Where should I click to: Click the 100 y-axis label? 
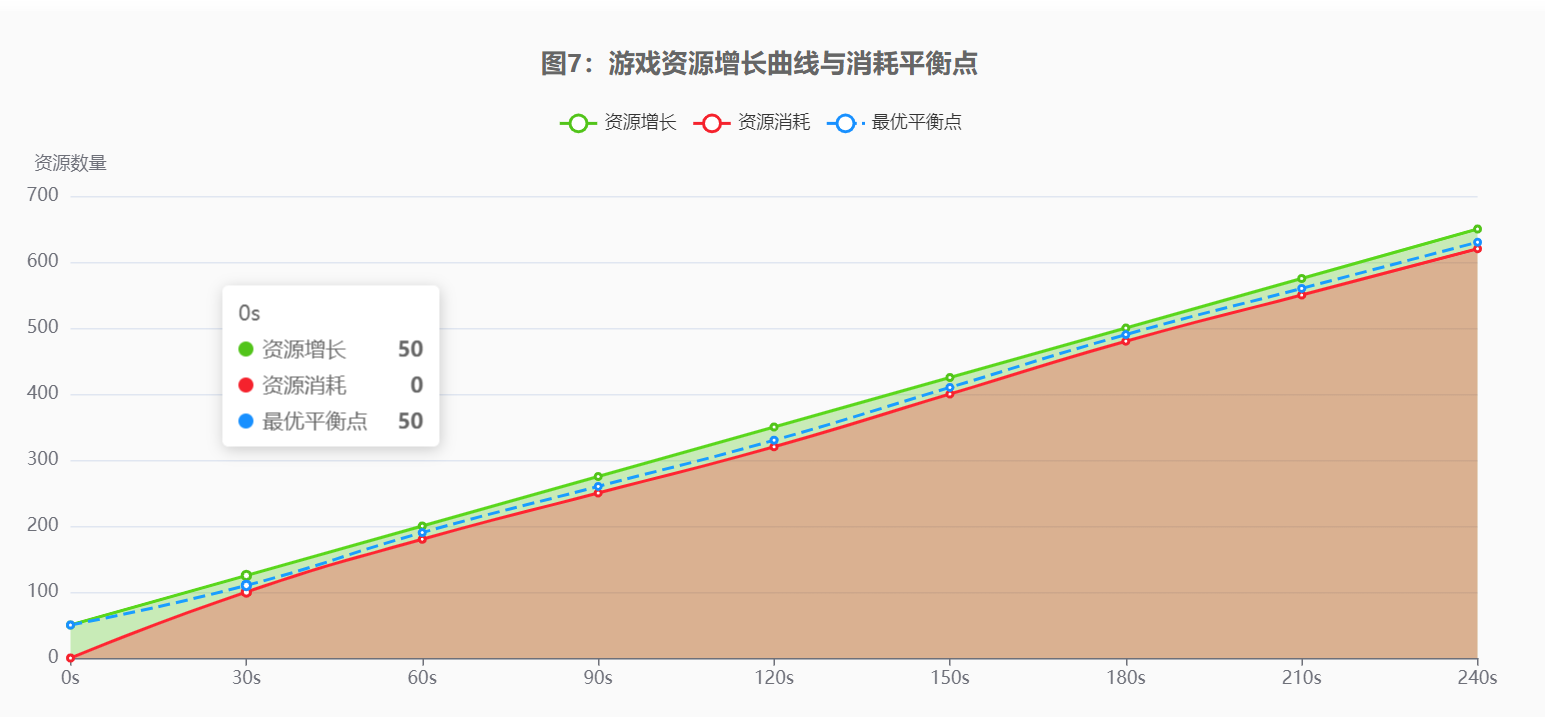coord(43,591)
